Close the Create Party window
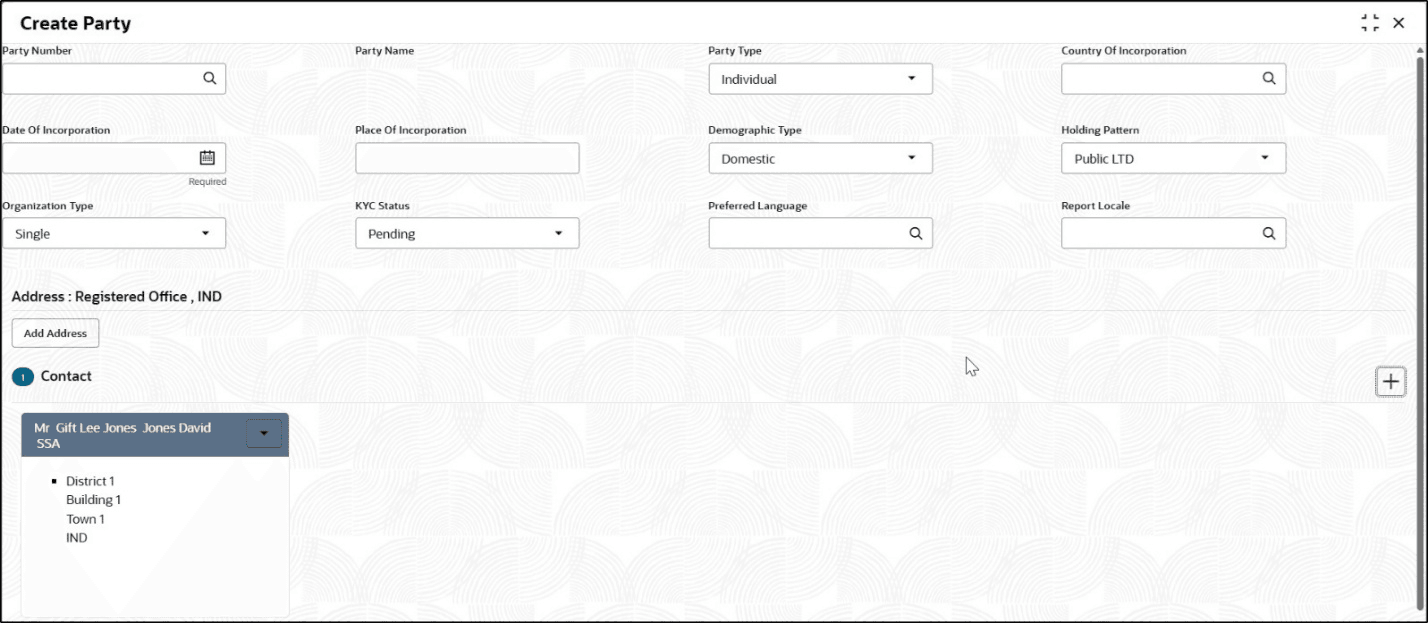Viewport: 1428px width, 623px height. 1399,23
